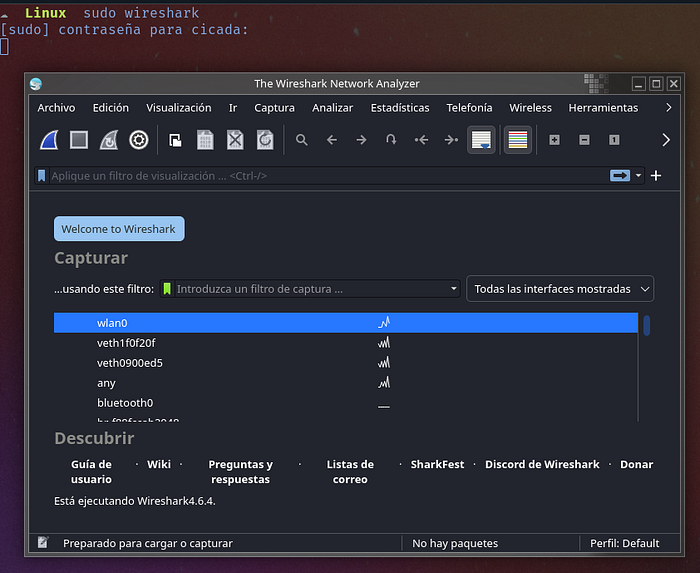The height and width of the screenshot is (573, 700).
Task: Select the bluetooth0 interface
Action: (x=346, y=403)
